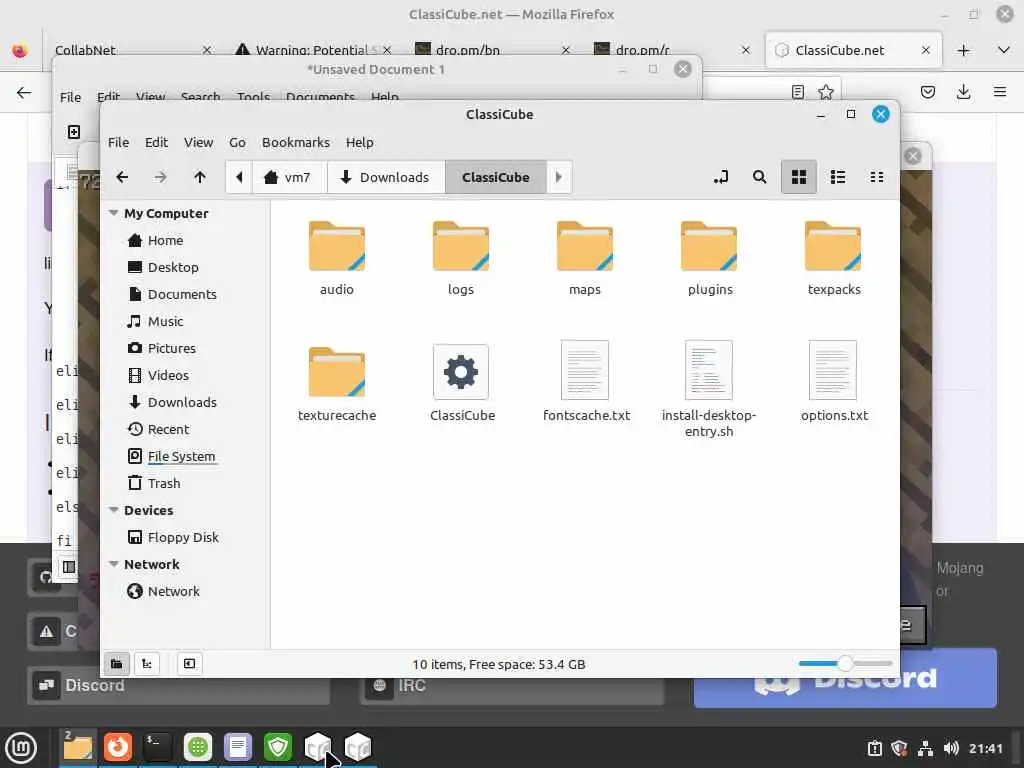Switch to icon view
1024x768 pixels.
click(x=799, y=177)
